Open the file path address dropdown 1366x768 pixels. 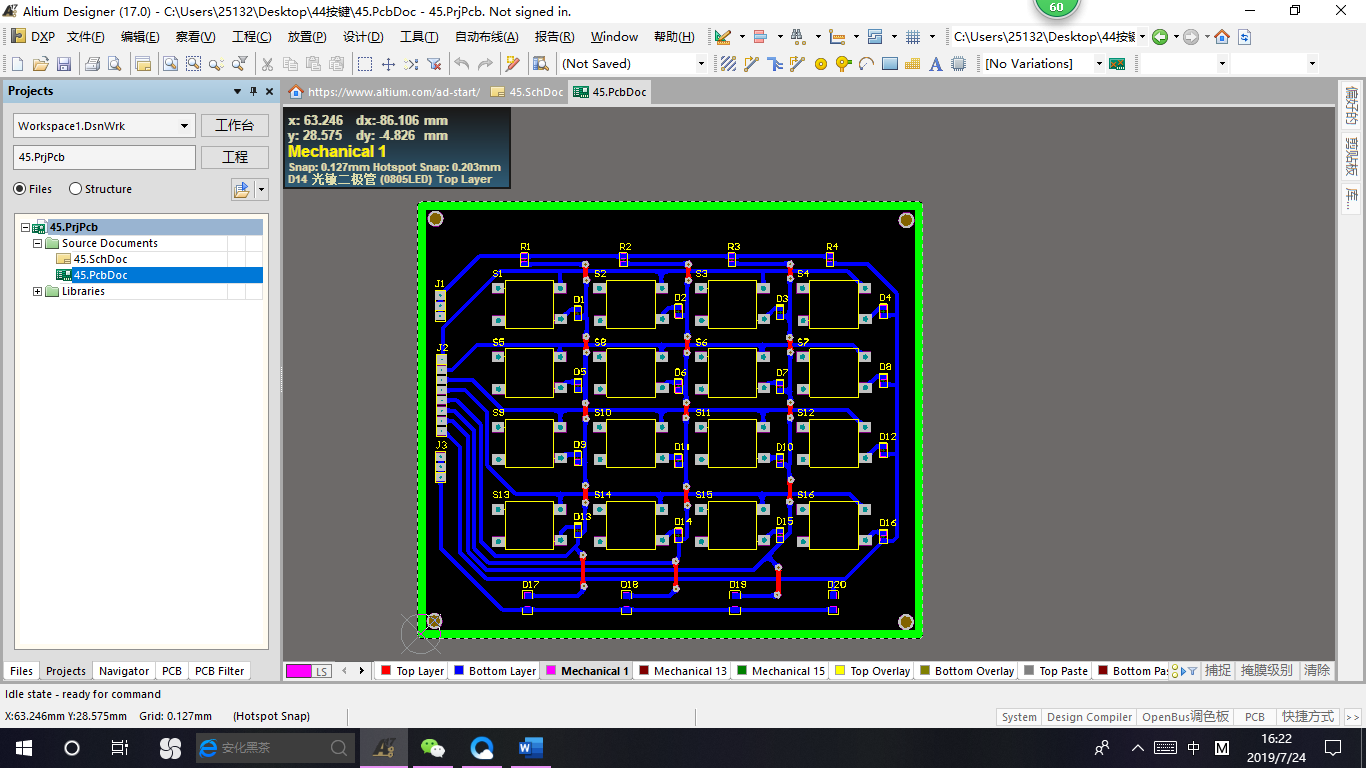[1141, 37]
